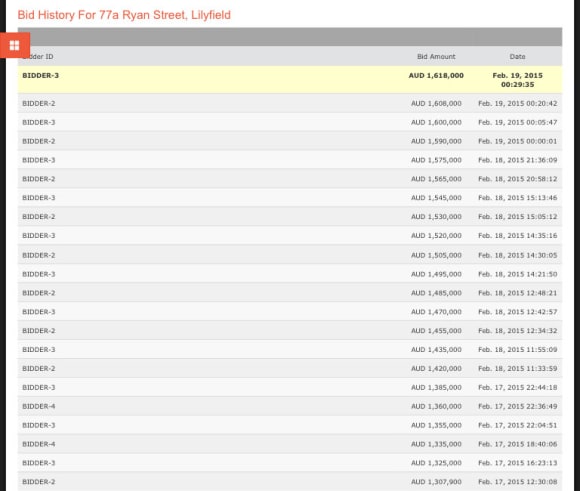Image resolution: width=580 pixels, height=491 pixels.
Task: Select the Feb. 18, 2015 15:05:12 timestamp
Action: point(517,217)
